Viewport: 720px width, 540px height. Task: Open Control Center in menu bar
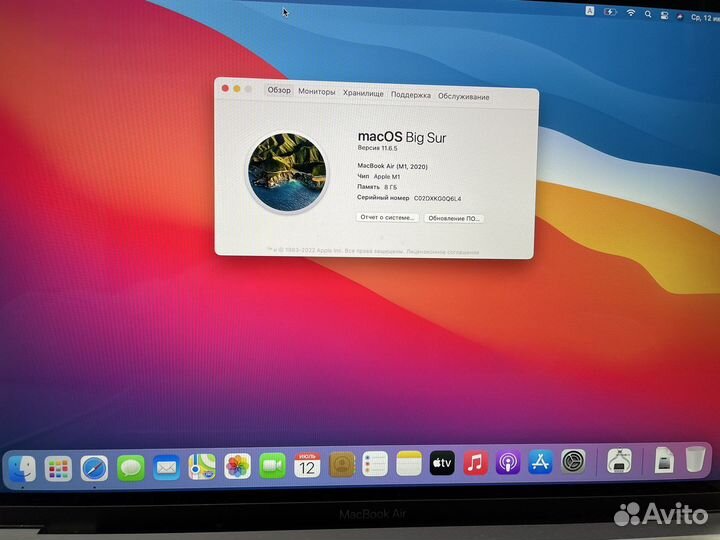[x=664, y=15]
